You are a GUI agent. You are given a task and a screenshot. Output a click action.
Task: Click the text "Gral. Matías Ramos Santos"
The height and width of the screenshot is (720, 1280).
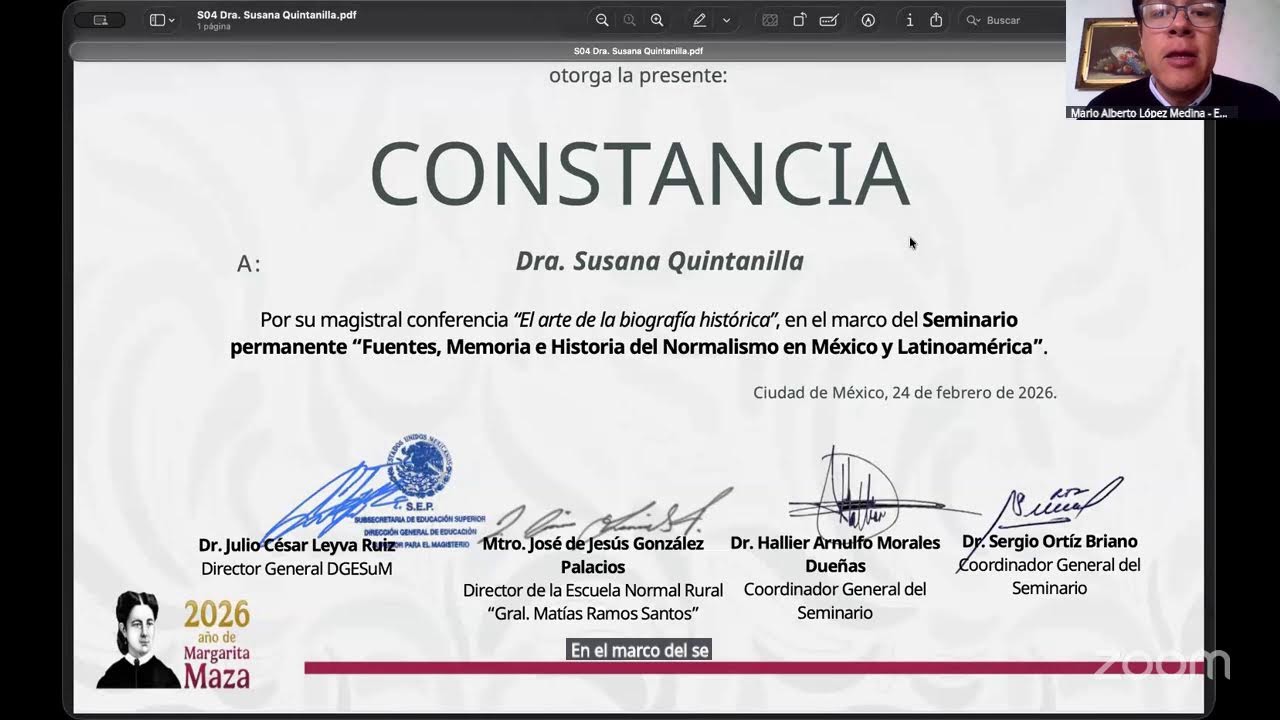[593, 614]
